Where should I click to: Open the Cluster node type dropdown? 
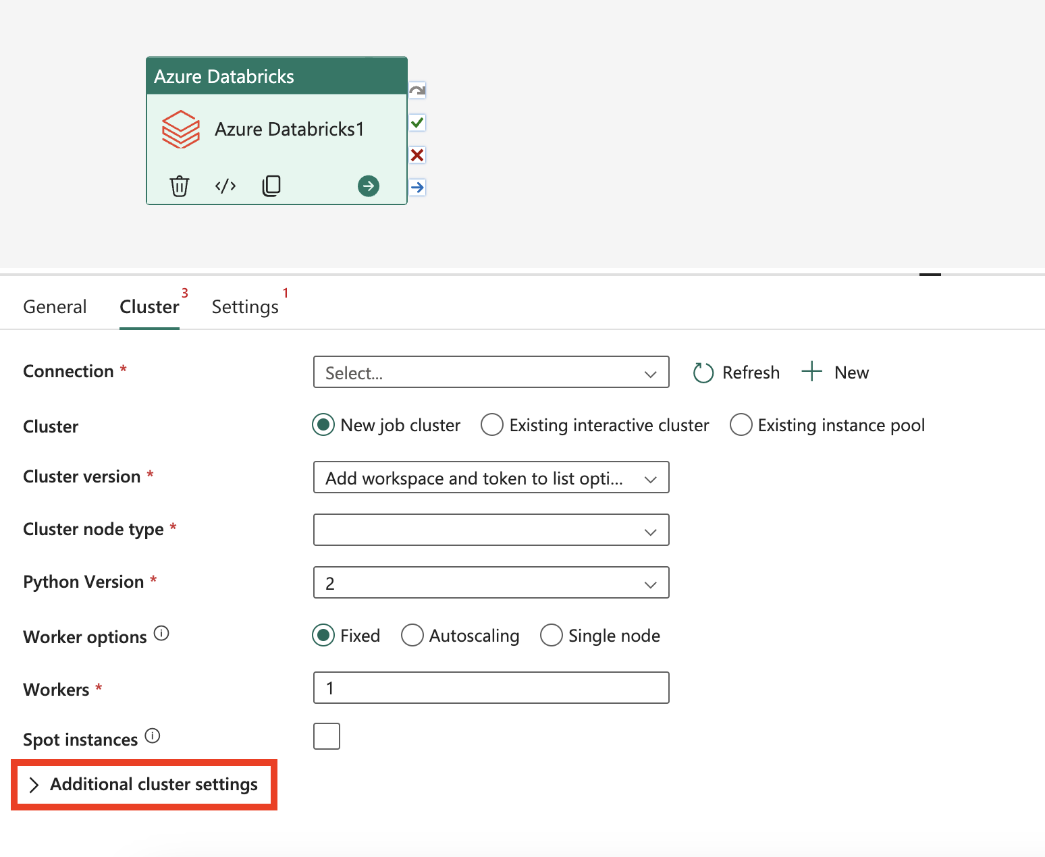click(x=491, y=530)
